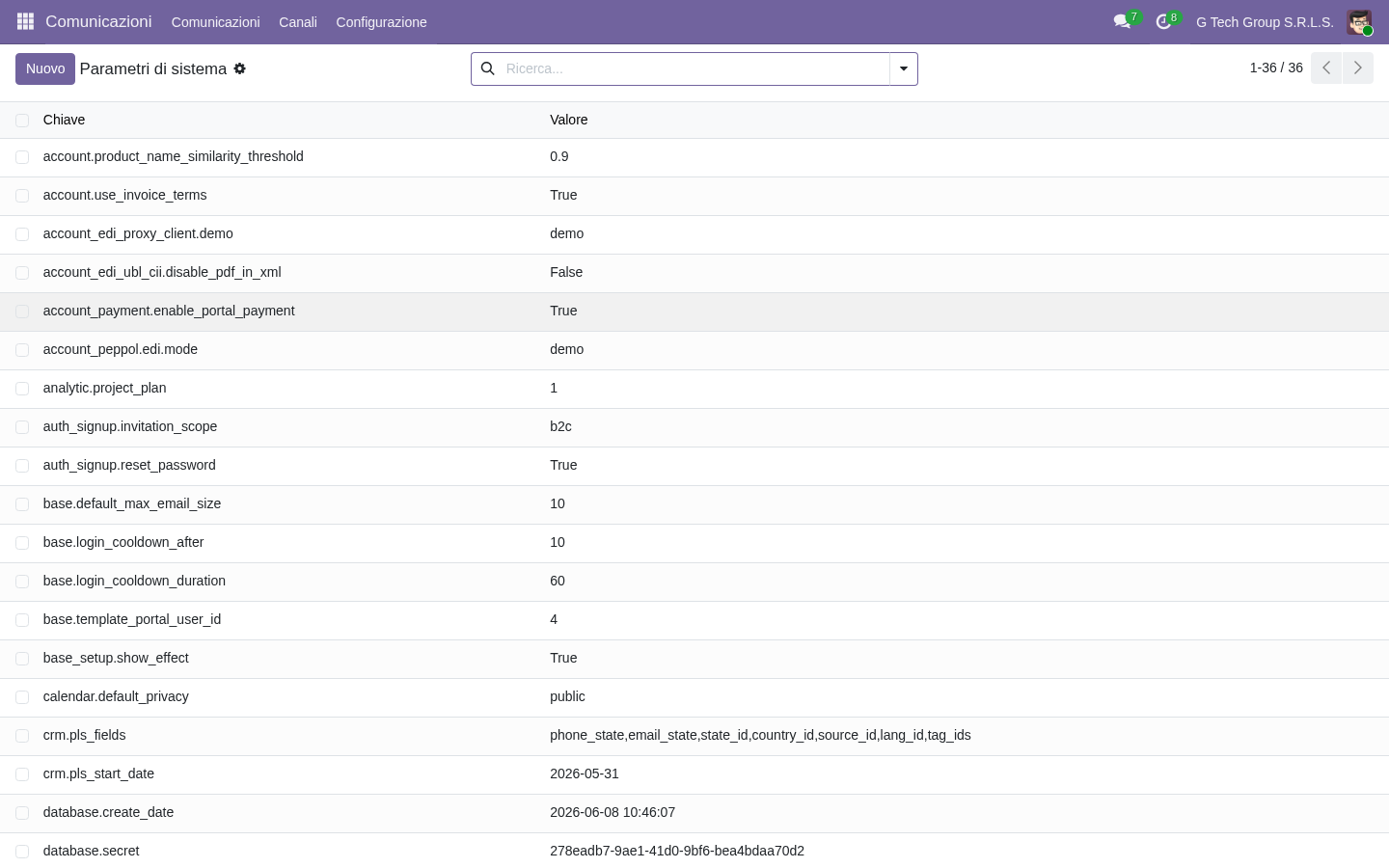Check the calendar.default_privacy row checkbox
The width and height of the screenshot is (1389, 868).
point(22,697)
